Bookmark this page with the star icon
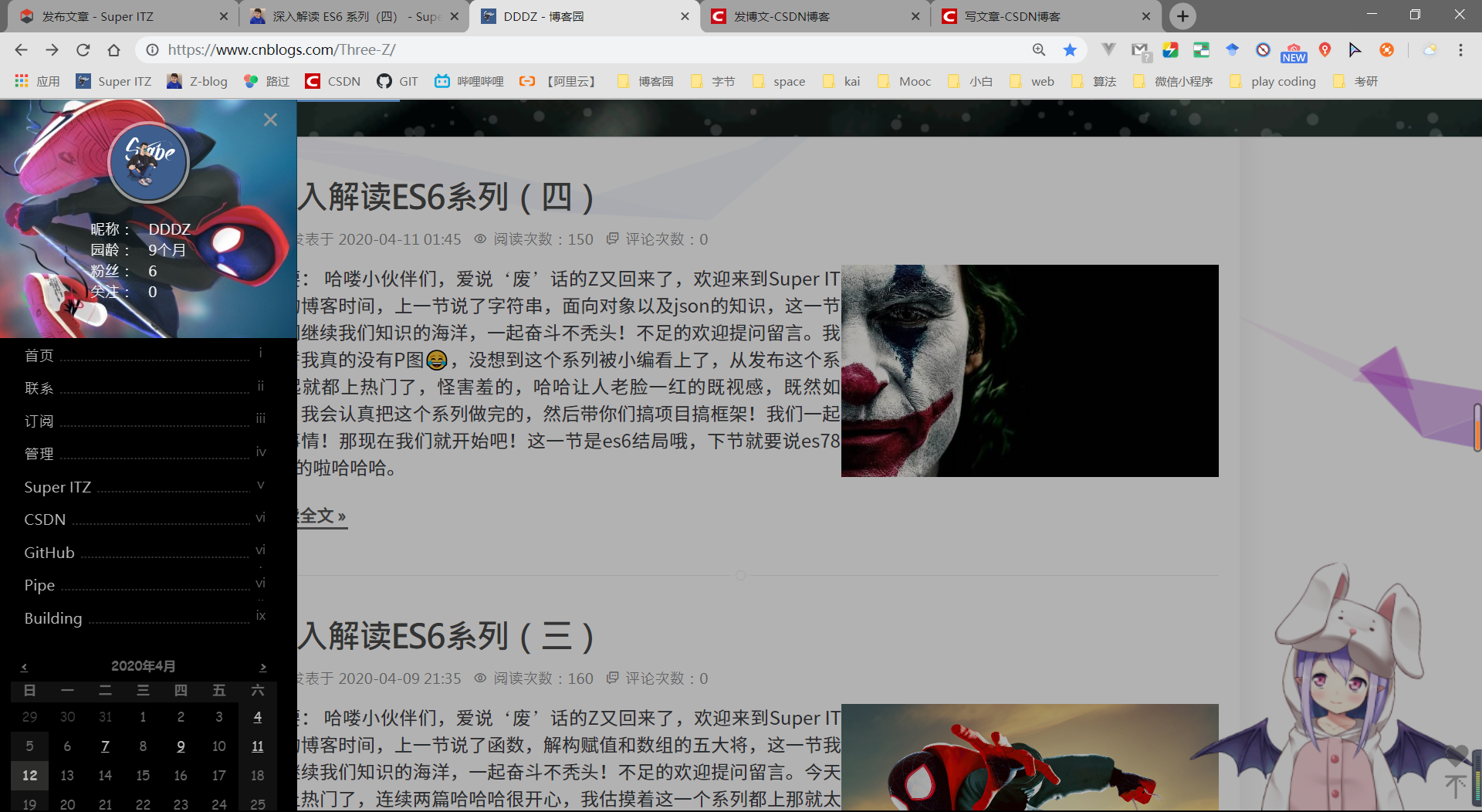1482x812 pixels. 1070,49
